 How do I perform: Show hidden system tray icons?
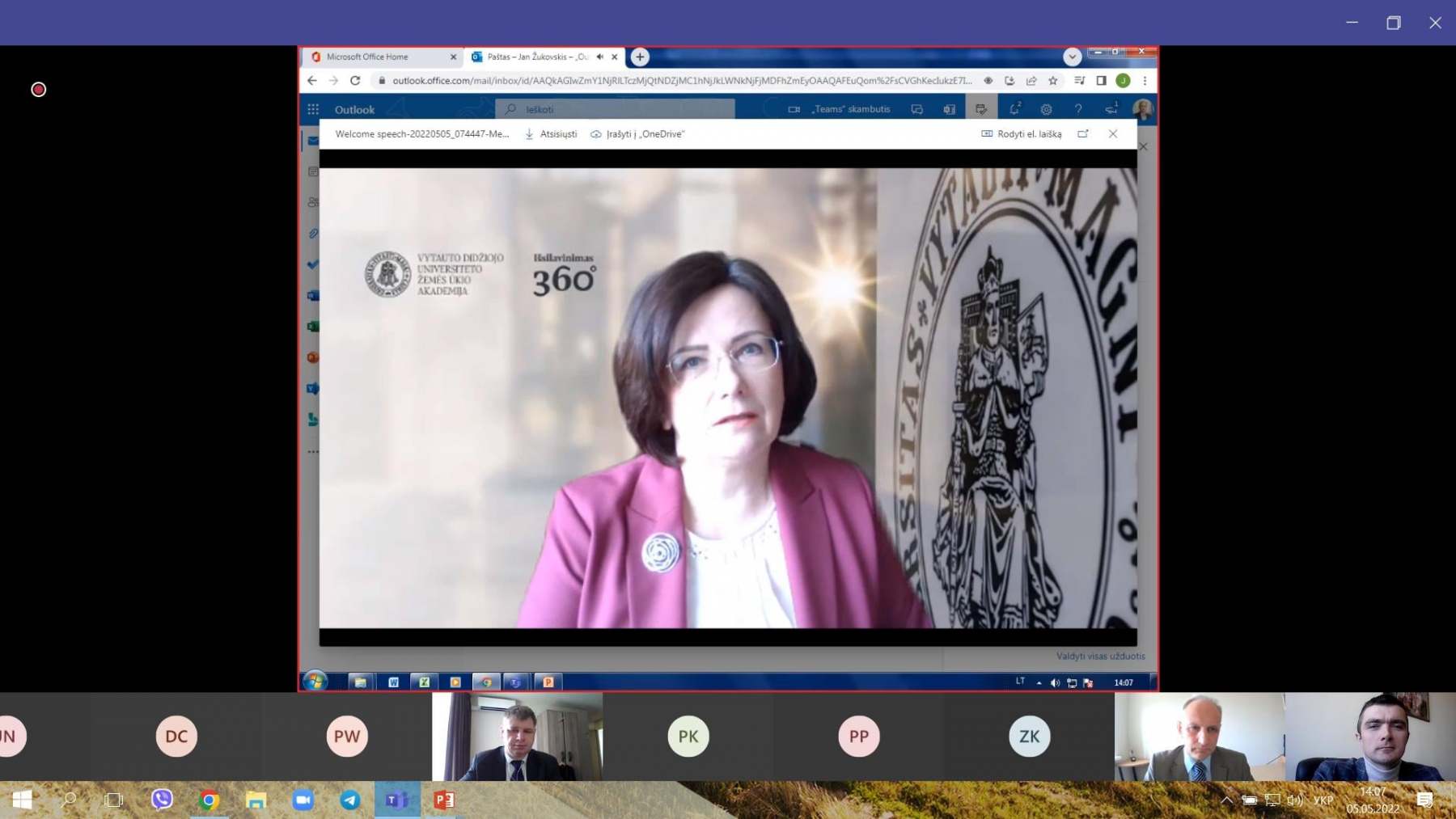click(1226, 800)
